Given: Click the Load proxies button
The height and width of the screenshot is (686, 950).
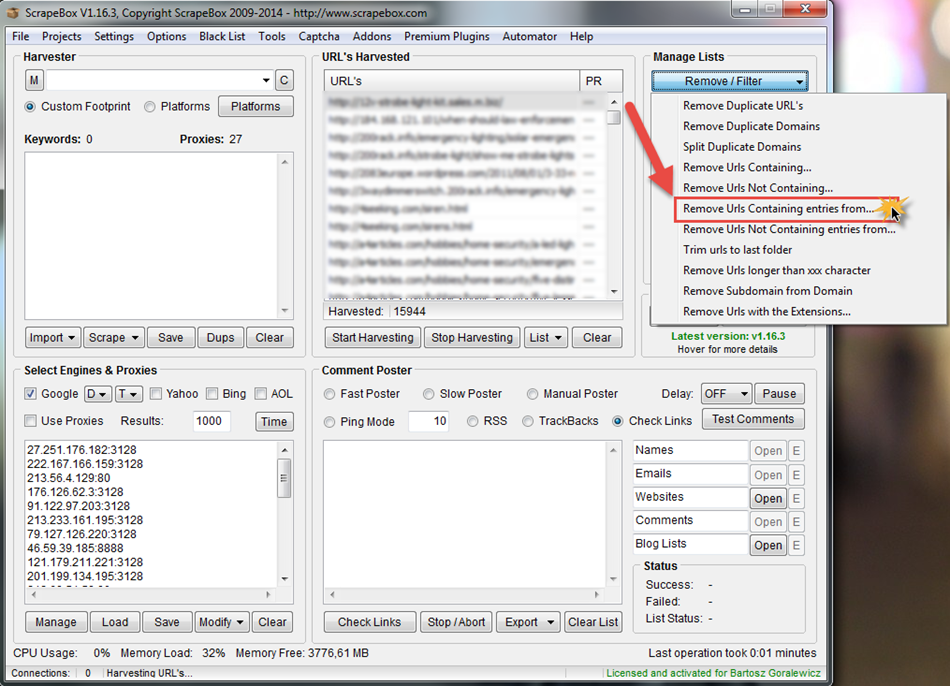Looking at the screenshot, I should (115, 622).
